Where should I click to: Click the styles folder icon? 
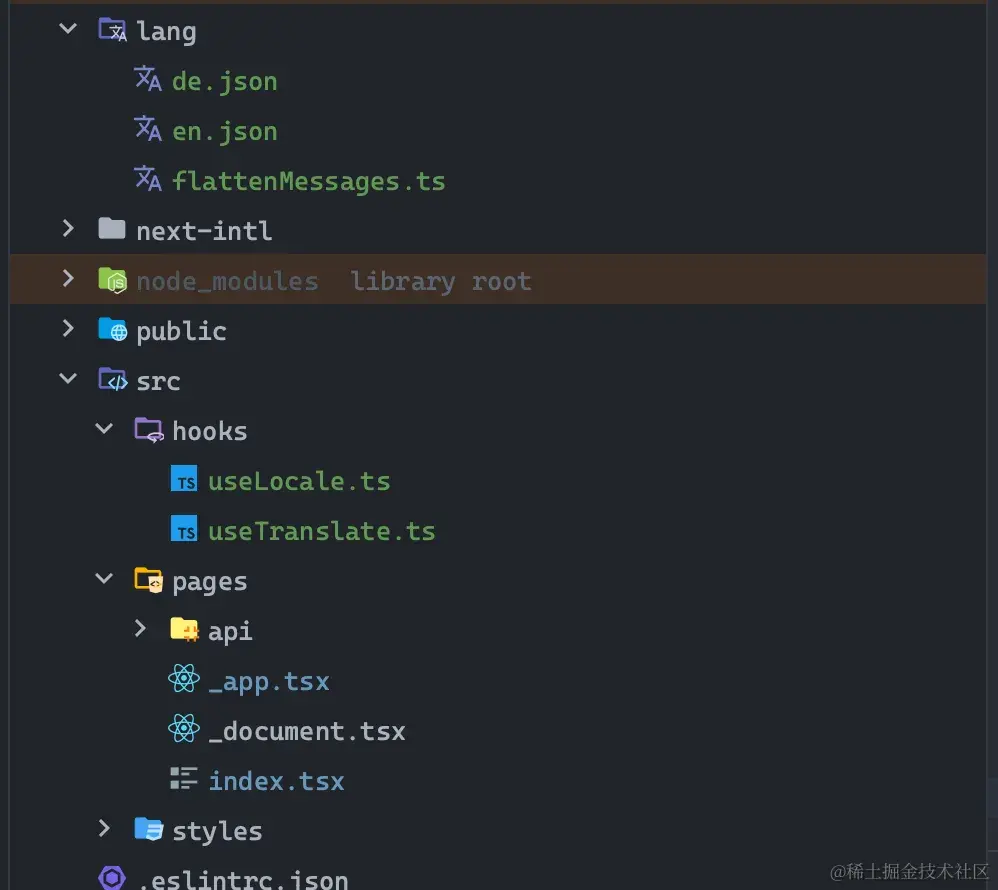[x=149, y=829]
